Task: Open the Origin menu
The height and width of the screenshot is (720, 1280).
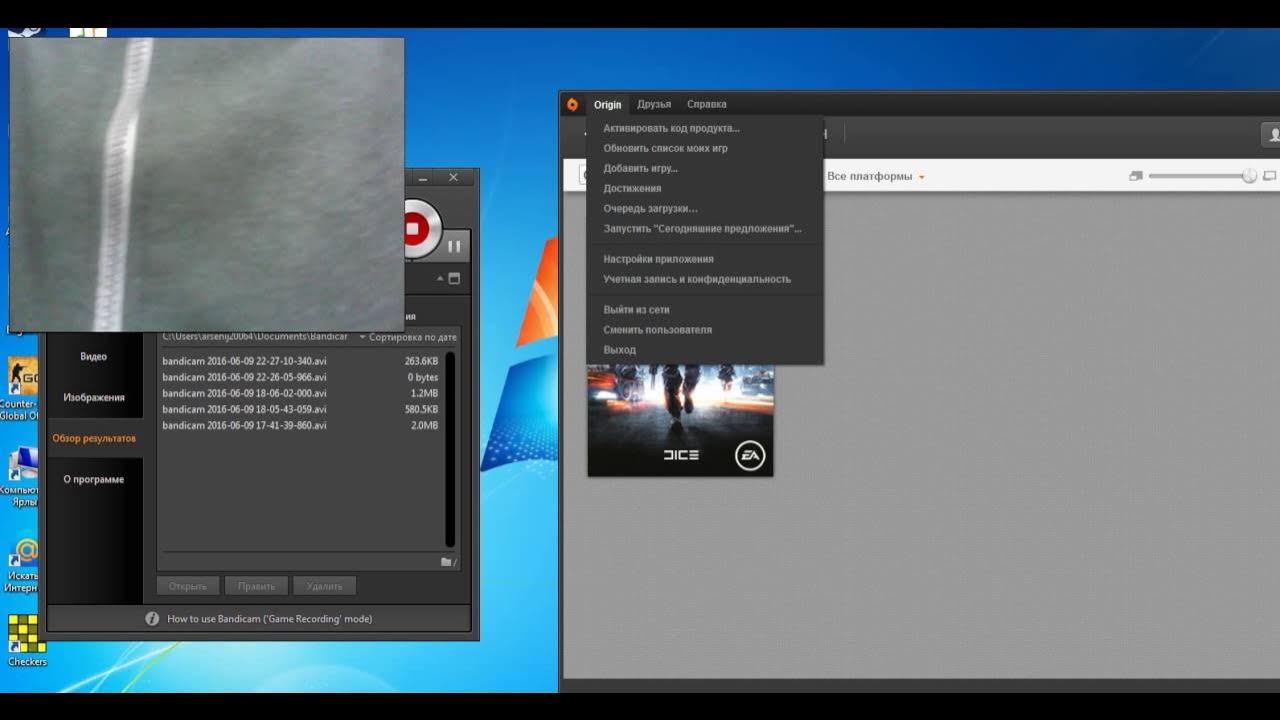Action: pyautogui.click(x=607, y=104)
